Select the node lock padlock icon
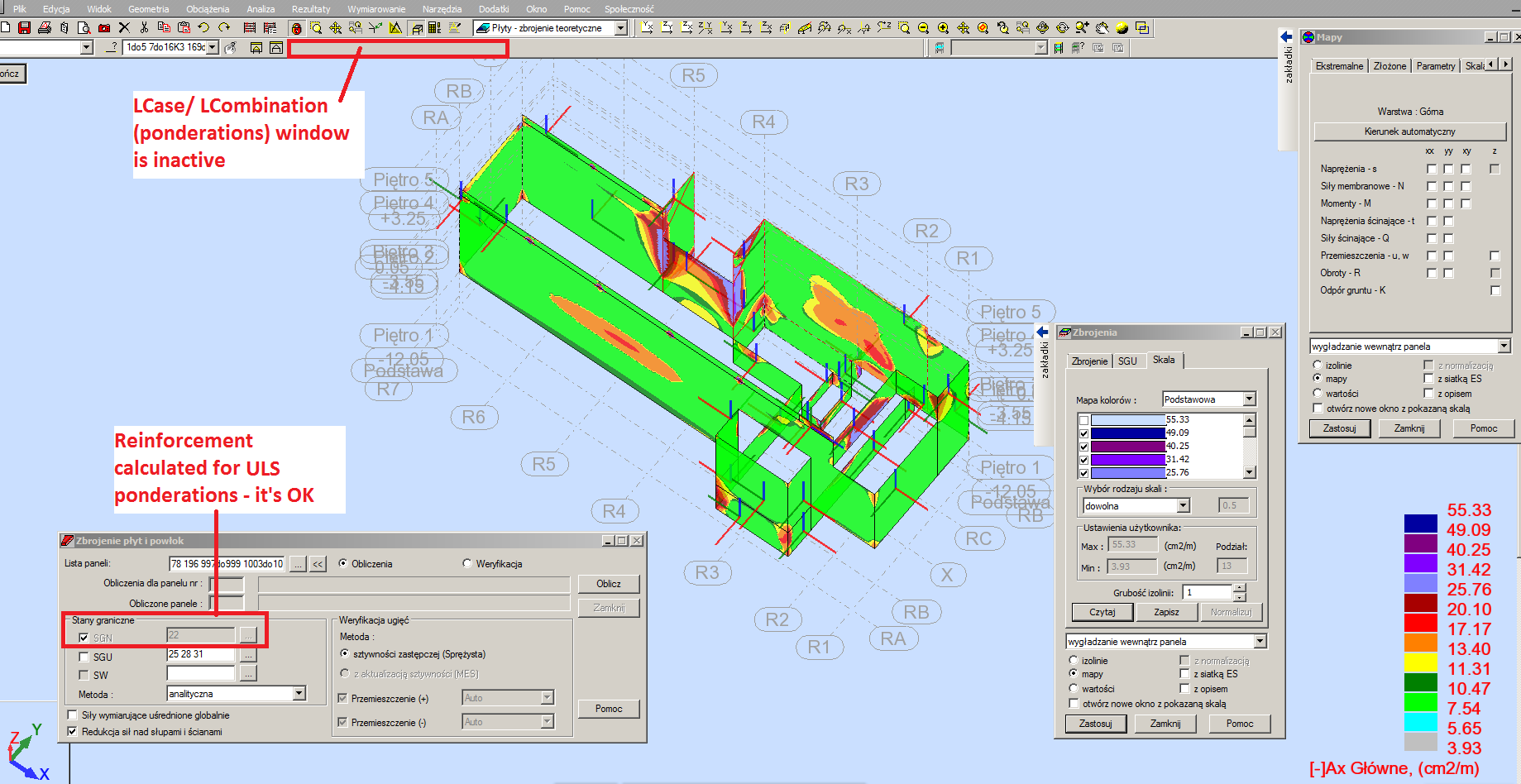Screen dimensions: 1521x784 pyautogui.click(x=296, y=27)
